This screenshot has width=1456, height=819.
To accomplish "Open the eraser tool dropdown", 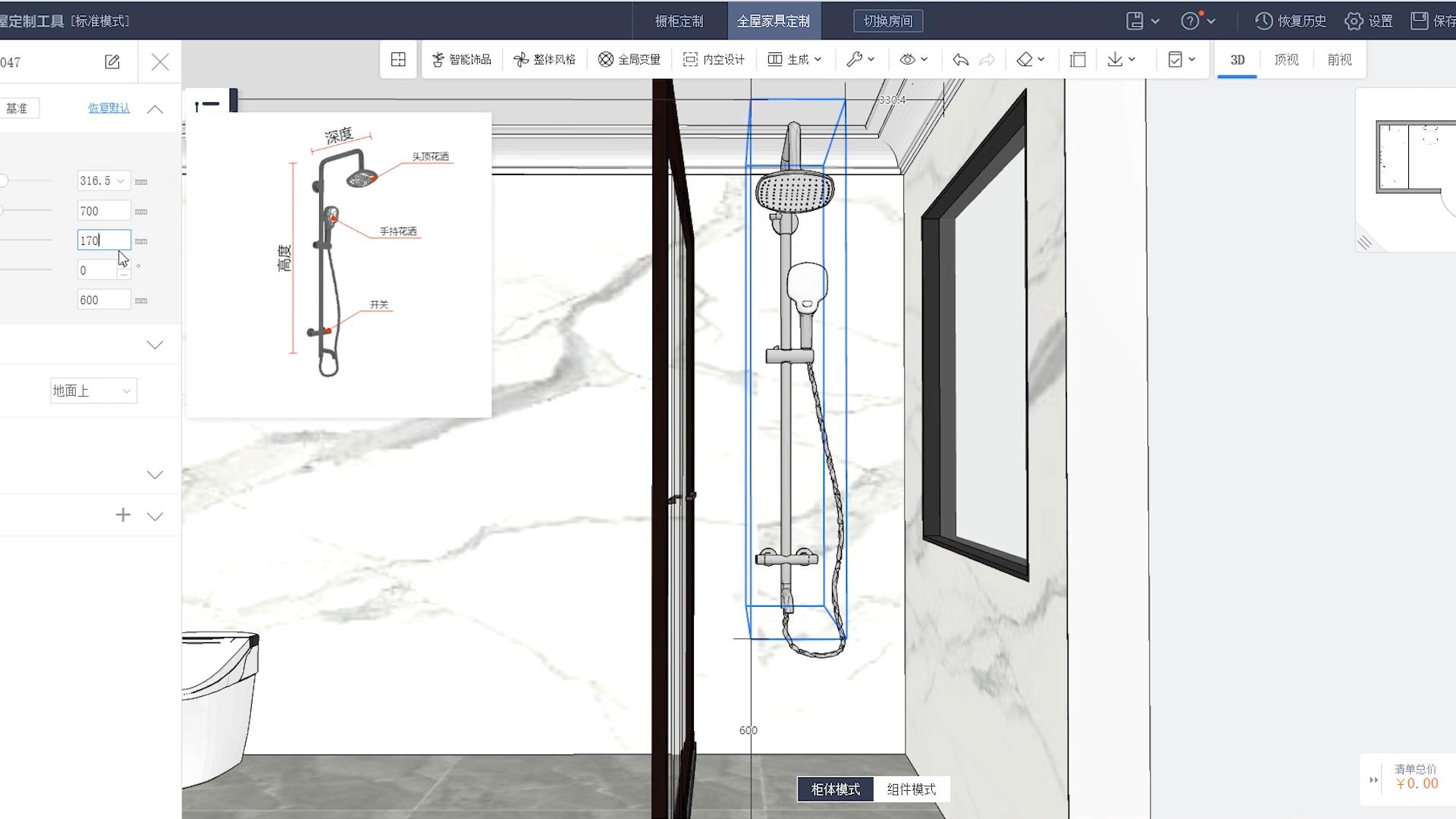I will (x=1031, y=59).
